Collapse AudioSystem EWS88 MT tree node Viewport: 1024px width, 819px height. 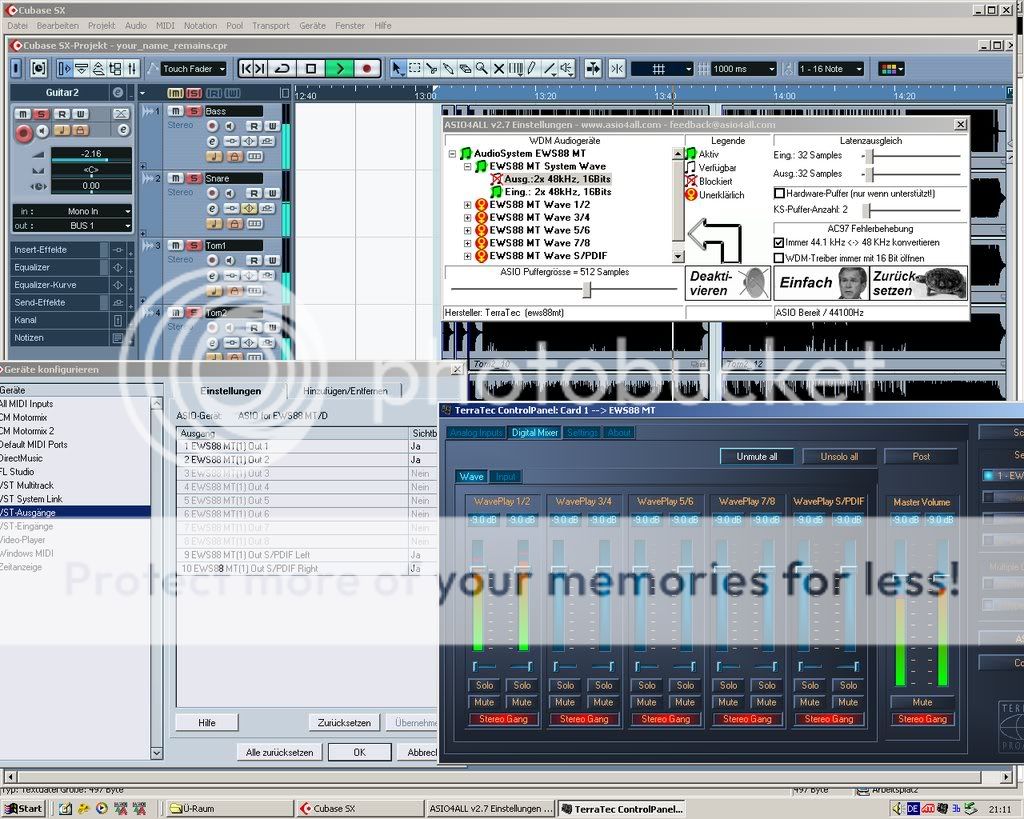point(452,154)
